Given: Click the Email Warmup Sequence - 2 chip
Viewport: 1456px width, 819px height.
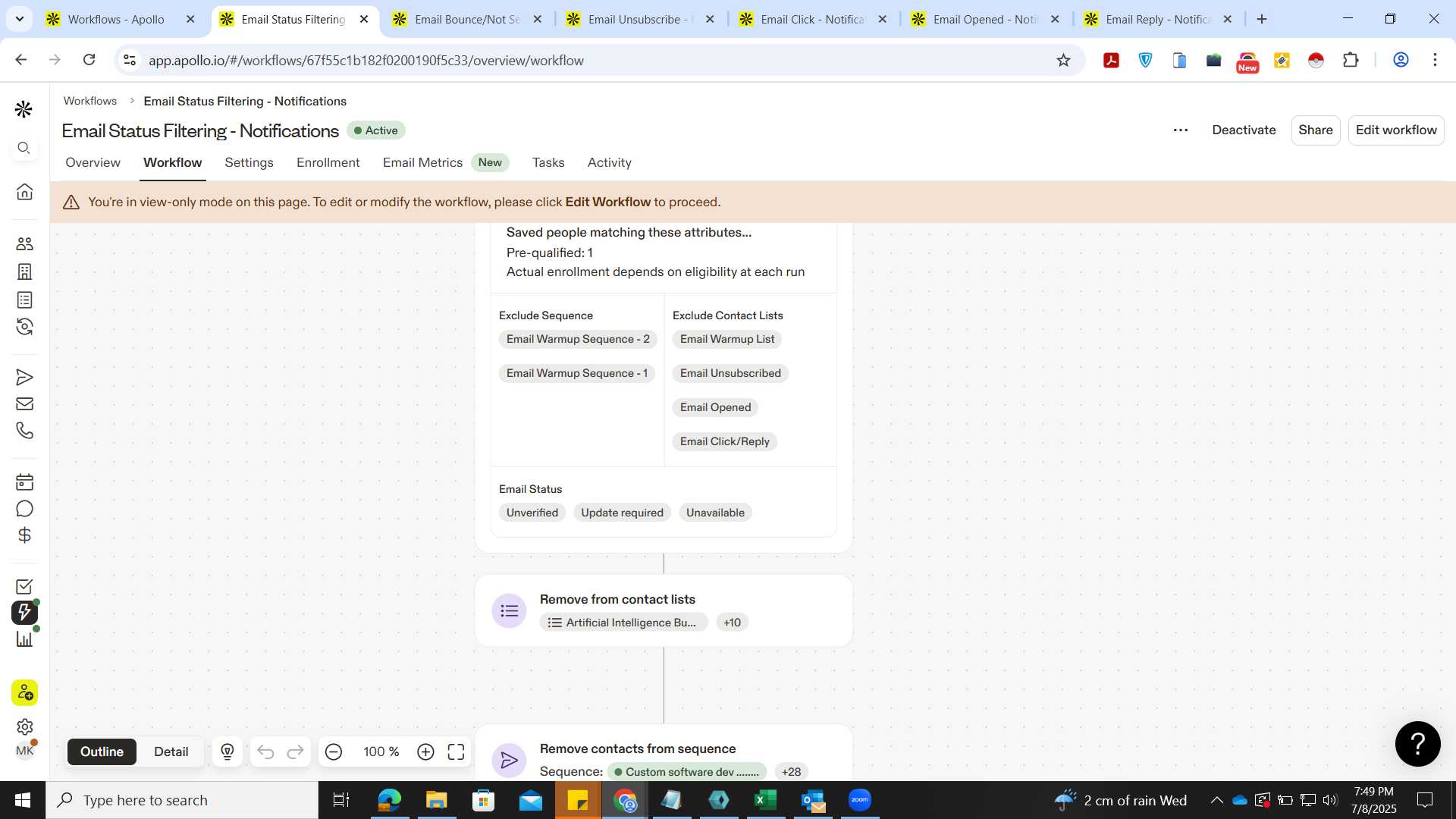Looking at the screenshot, I should click(x=578, y=339).
